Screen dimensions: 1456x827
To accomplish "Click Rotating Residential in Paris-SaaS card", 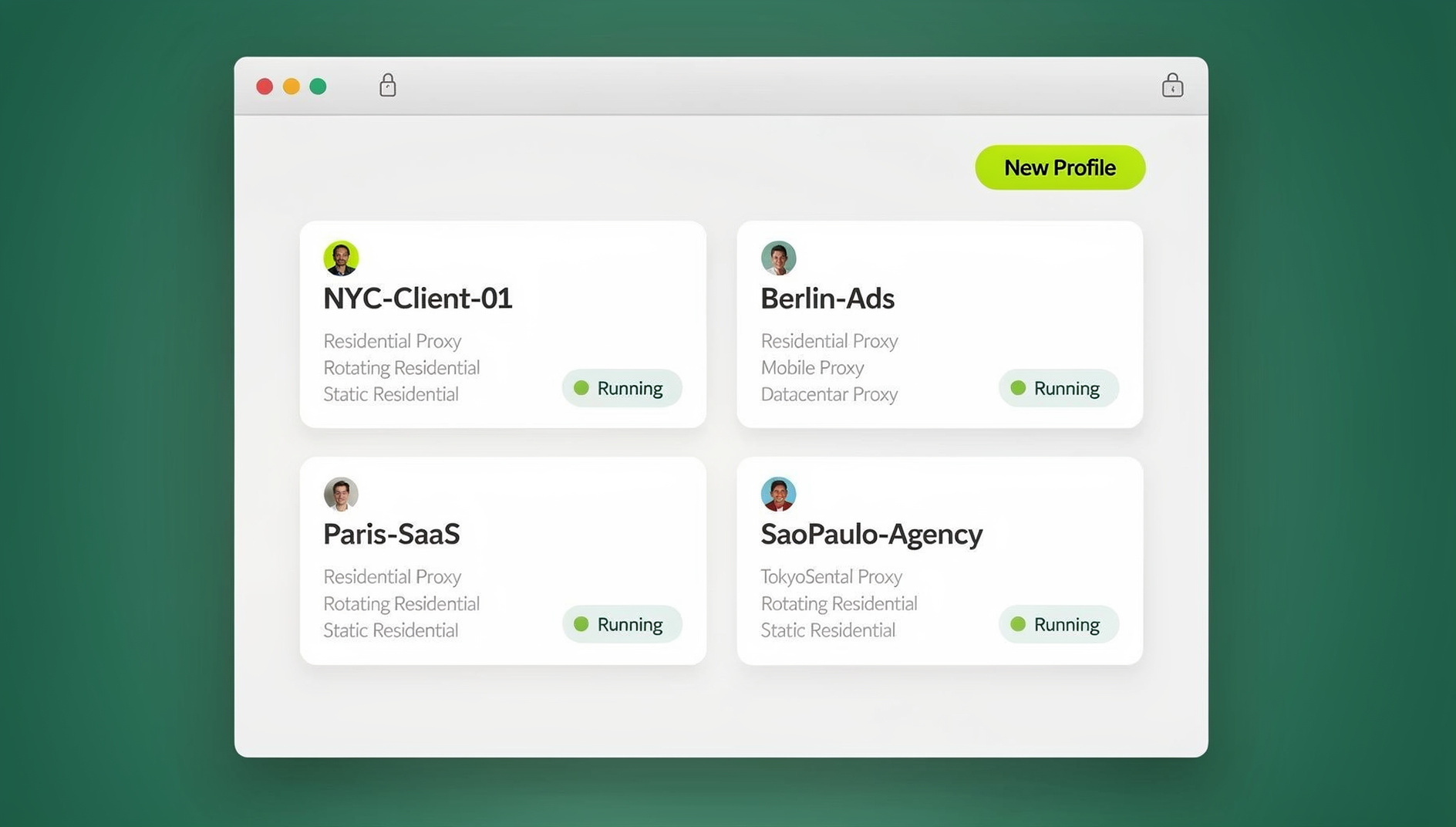I will point(401,604).
